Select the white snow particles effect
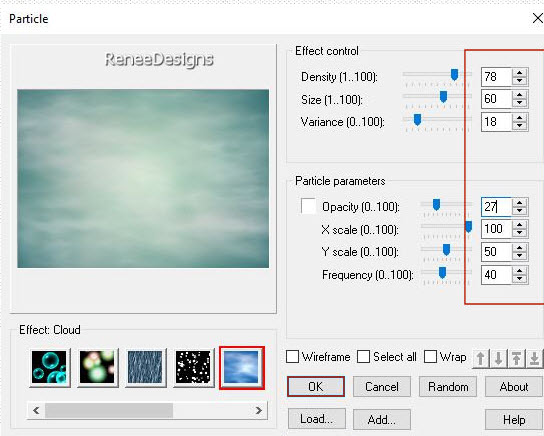 [193, 367]
